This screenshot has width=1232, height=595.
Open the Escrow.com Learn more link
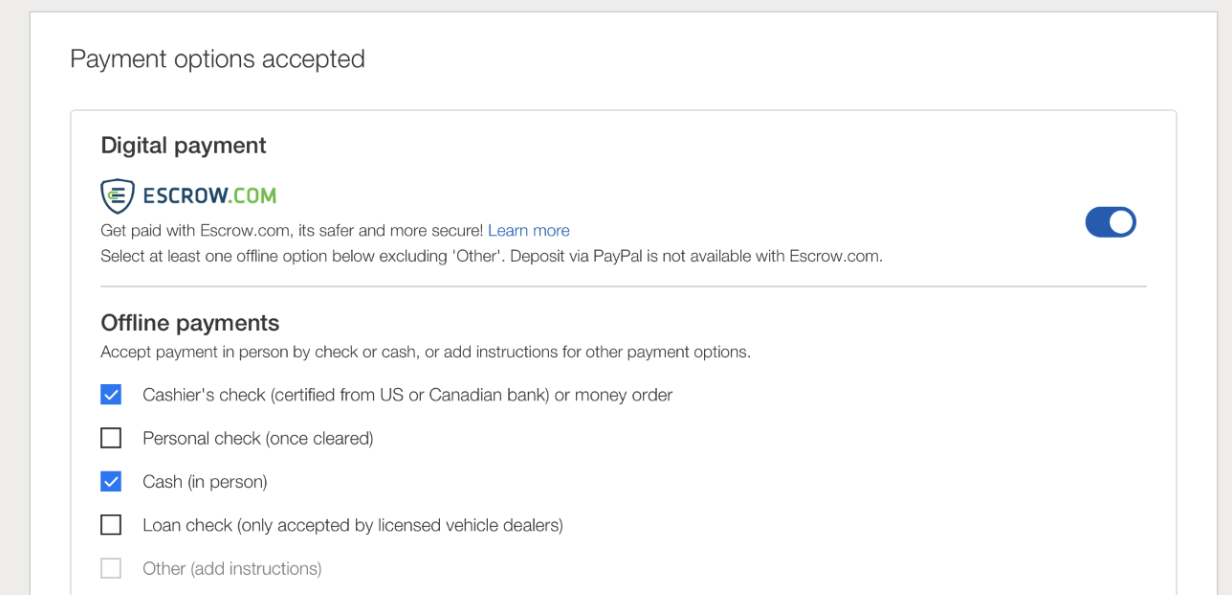529,231
